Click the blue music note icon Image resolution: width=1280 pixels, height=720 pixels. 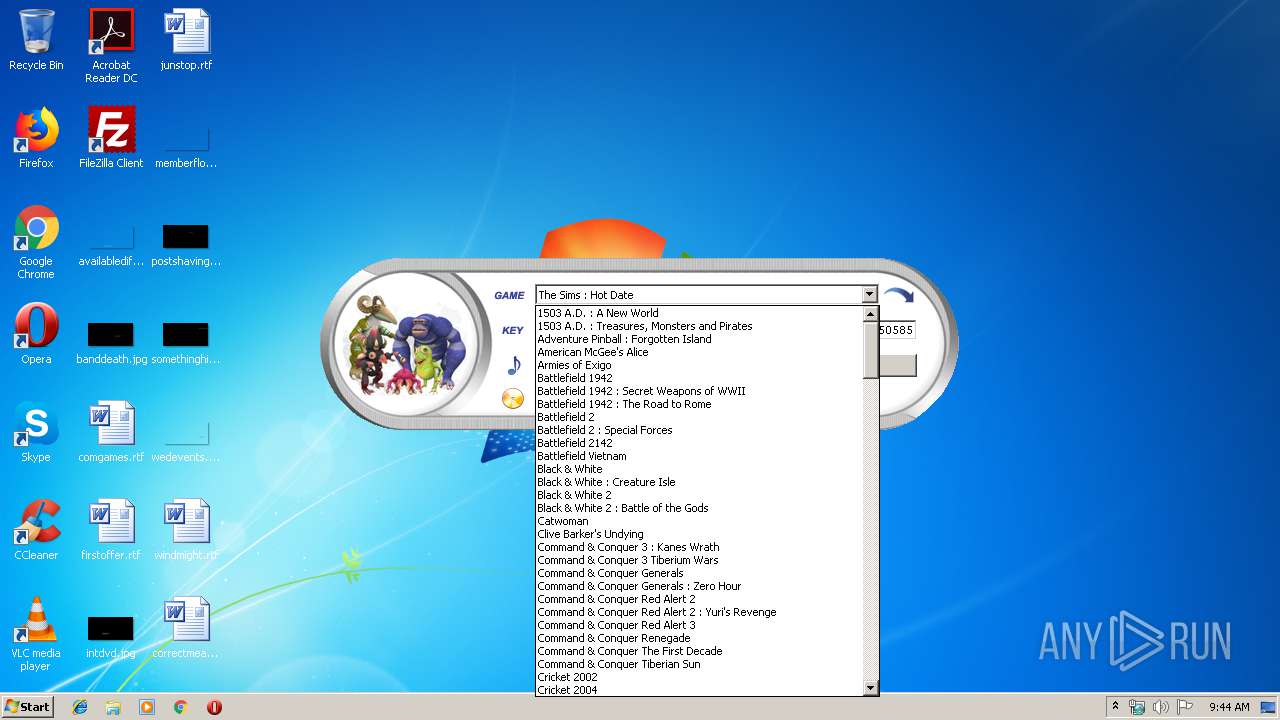point(514,365)
